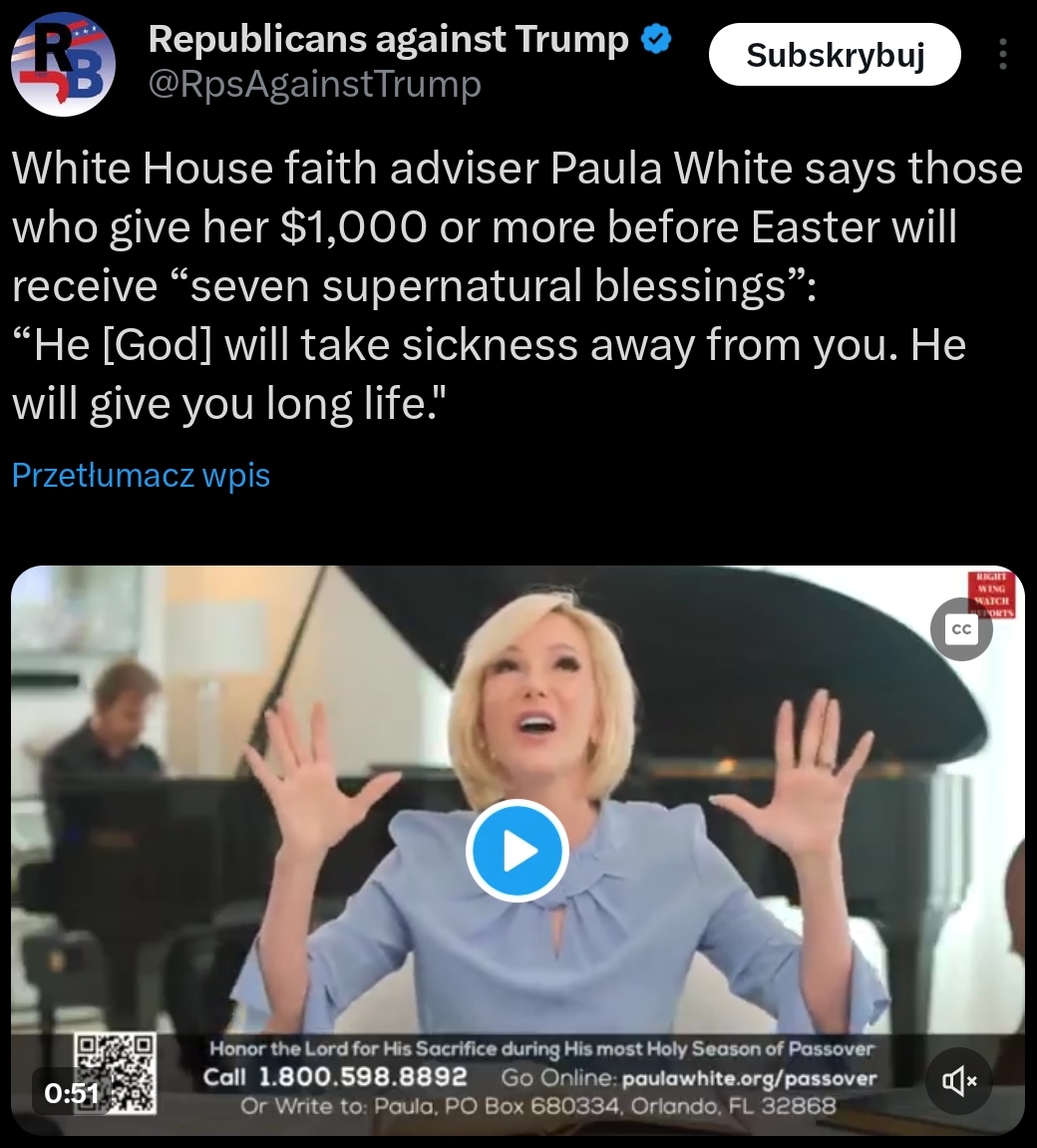This screenshot has height=1148, width=1037.
Task: Open the Republicans against Trump account name
Action: pyautogui.click(x=389, y=40)
